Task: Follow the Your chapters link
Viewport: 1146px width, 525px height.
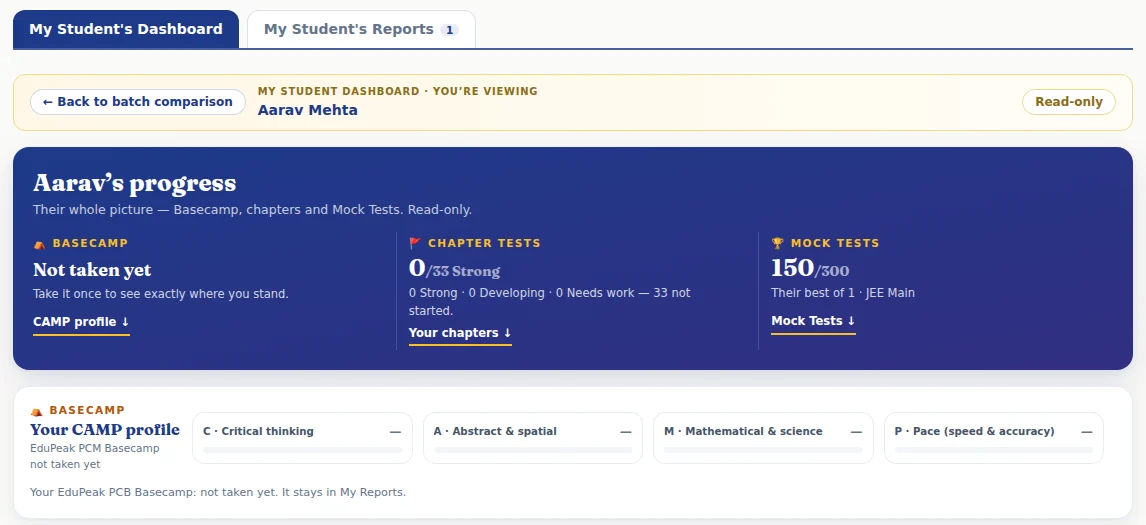Action: [x=460, y=333]
